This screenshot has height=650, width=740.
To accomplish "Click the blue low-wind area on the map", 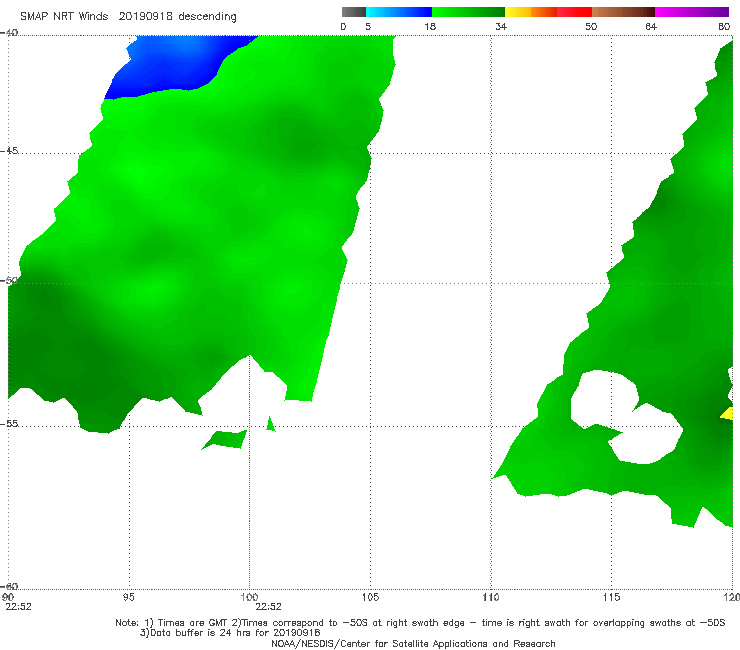I will pyautogui.click(x=175, y=64).
